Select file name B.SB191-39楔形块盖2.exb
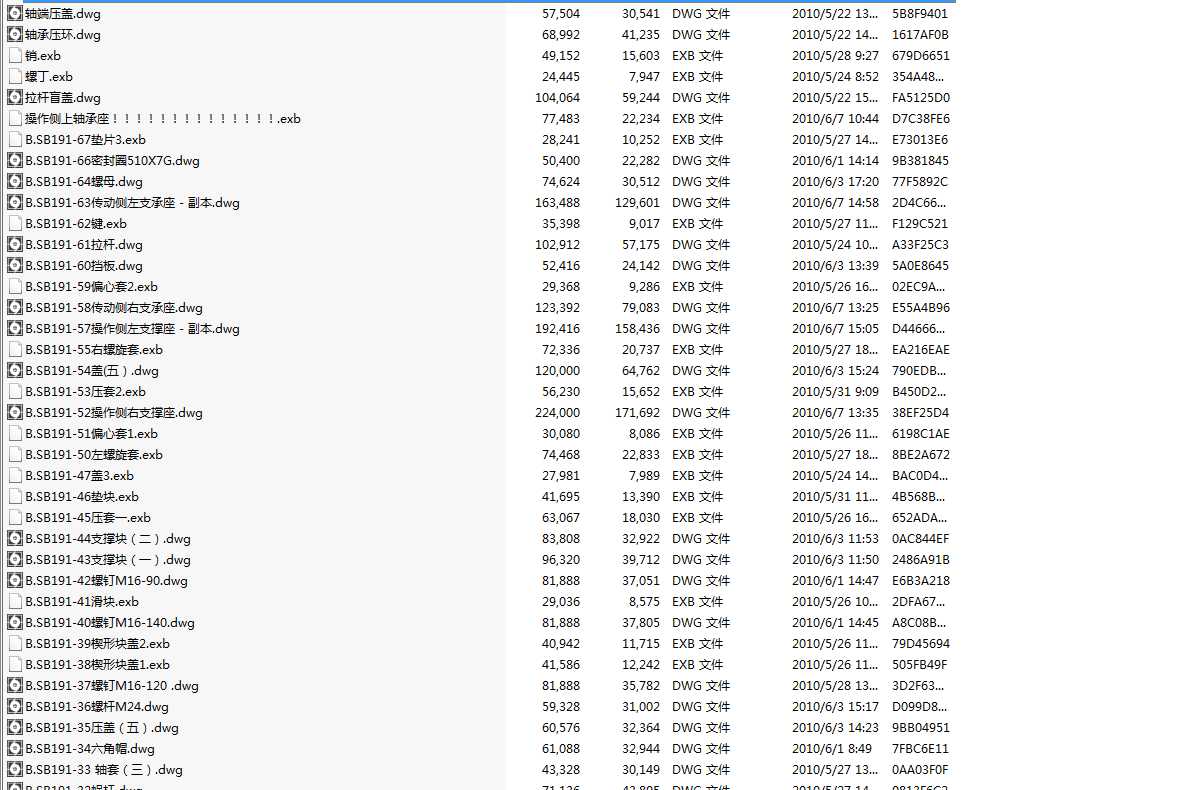Image resolution: width=1203 pixels, height=790 pixels. coord(97,644)
